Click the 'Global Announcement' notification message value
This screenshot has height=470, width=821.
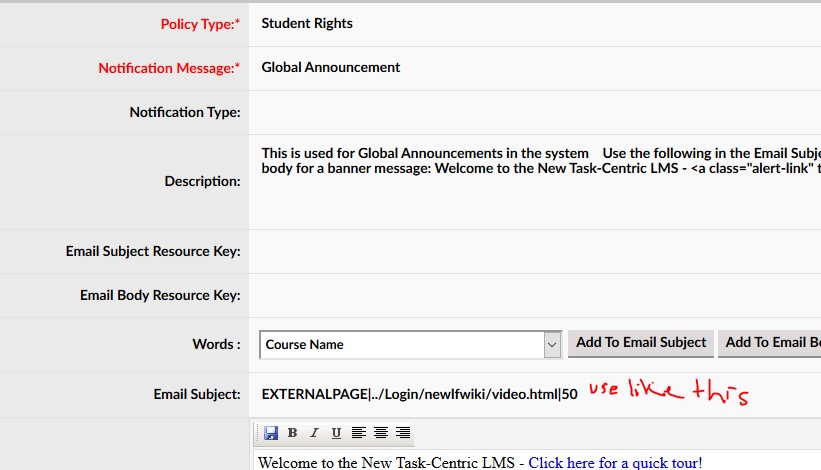(x=330, y=68)
